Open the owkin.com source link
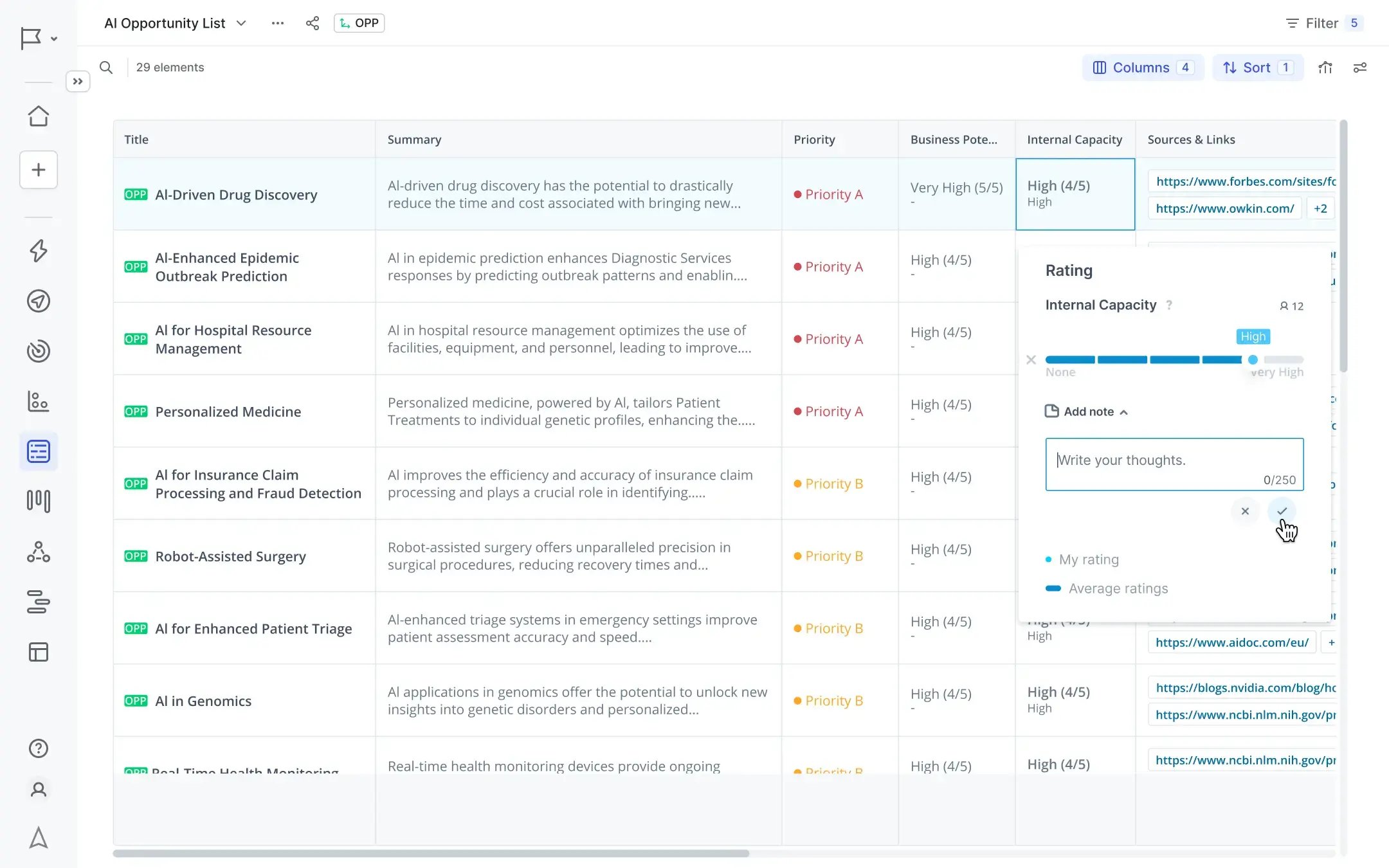The width and height of the screenshot is (1389, 868). point(1224,208)
